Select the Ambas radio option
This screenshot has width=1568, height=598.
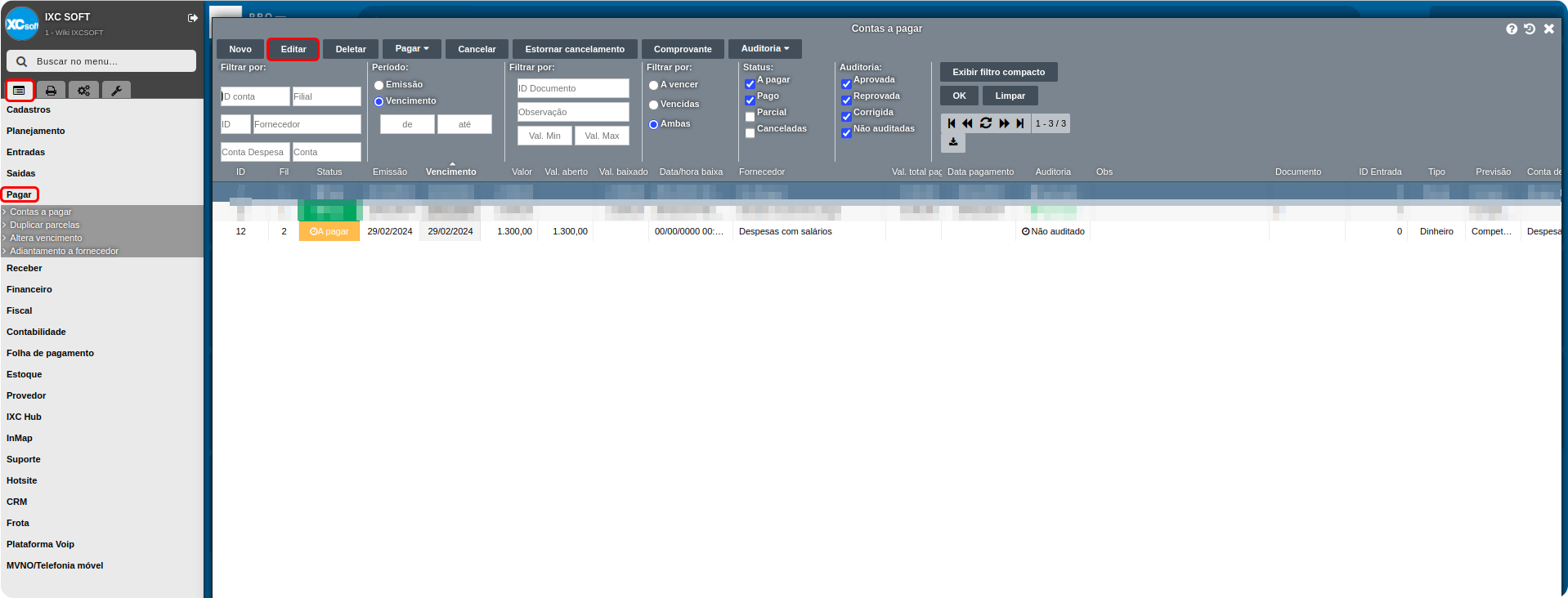click(653, 124)
